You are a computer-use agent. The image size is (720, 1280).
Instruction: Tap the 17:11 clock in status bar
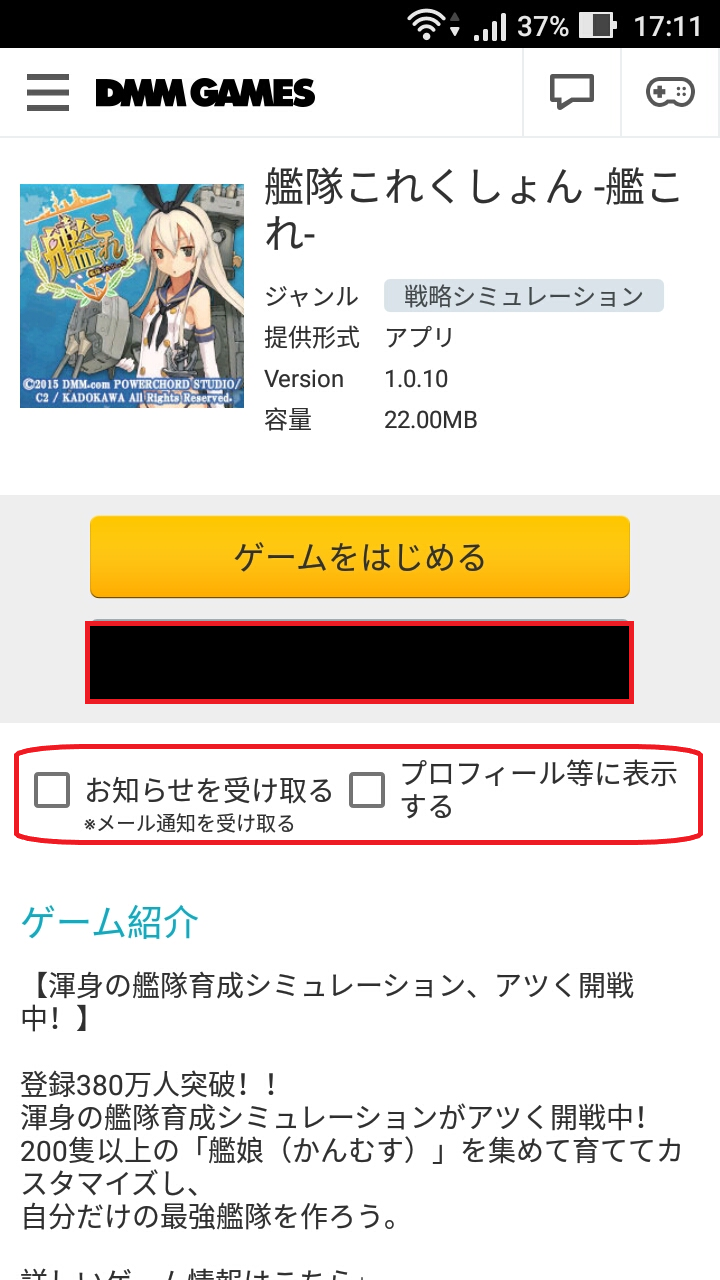[x=668, y=25]
